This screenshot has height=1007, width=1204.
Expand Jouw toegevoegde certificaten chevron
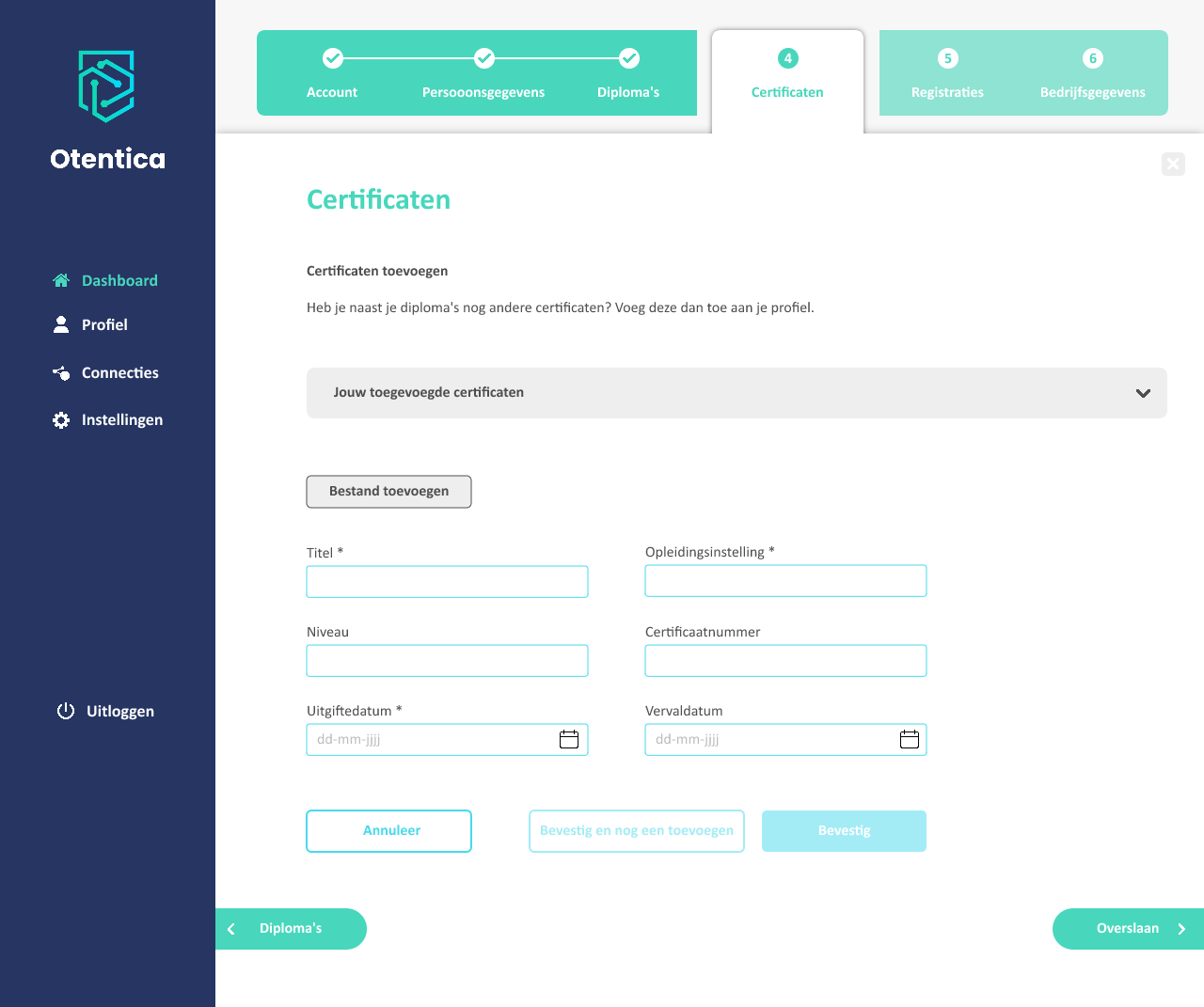tap(1143, 393)
